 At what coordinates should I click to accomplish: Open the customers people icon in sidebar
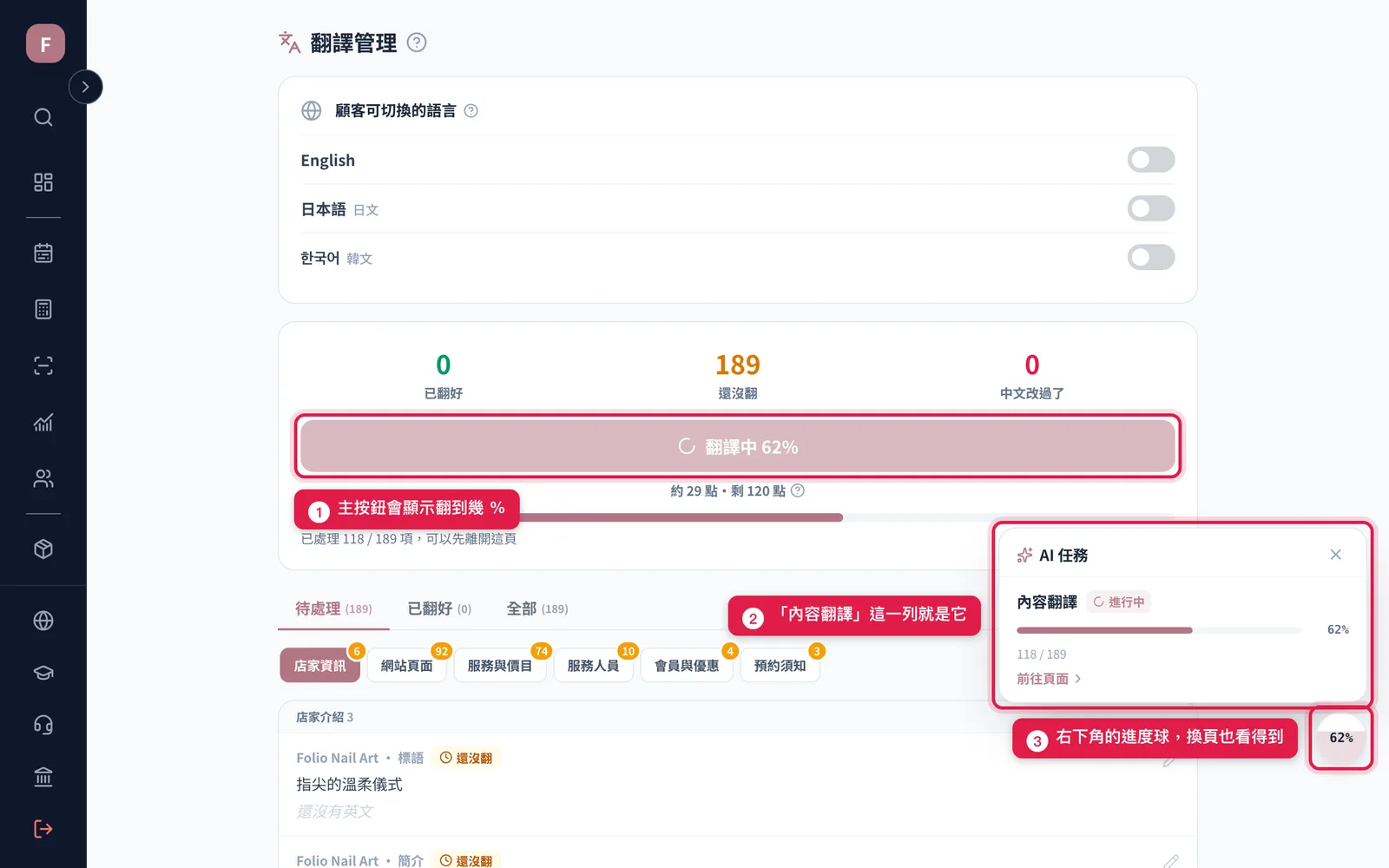(43, 478)
